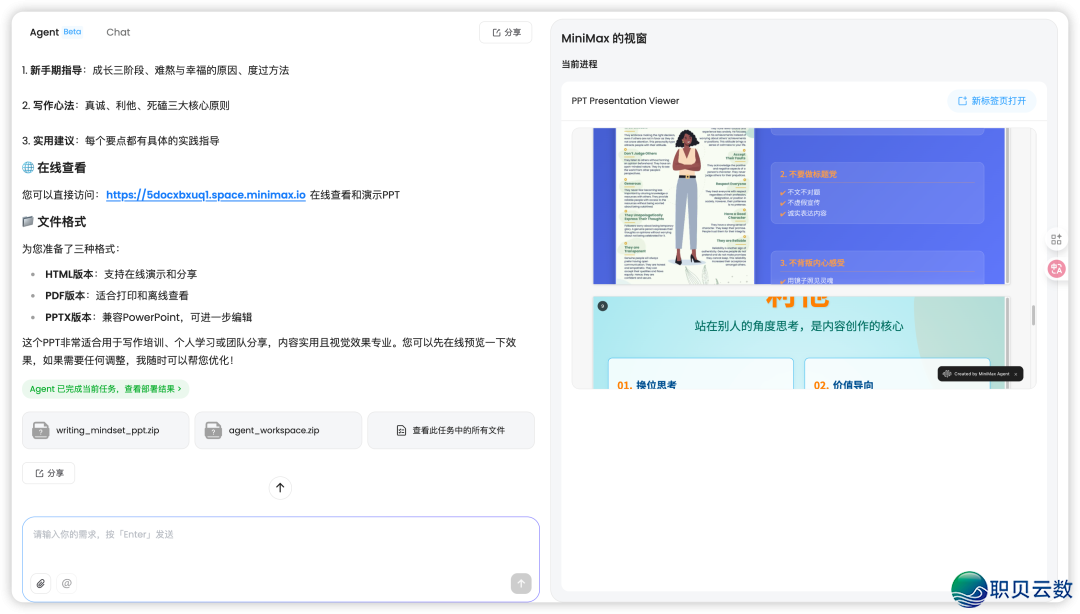Open presentation in new tab
The height and width of the screenshot is (614, 1080).
point(991,101)
